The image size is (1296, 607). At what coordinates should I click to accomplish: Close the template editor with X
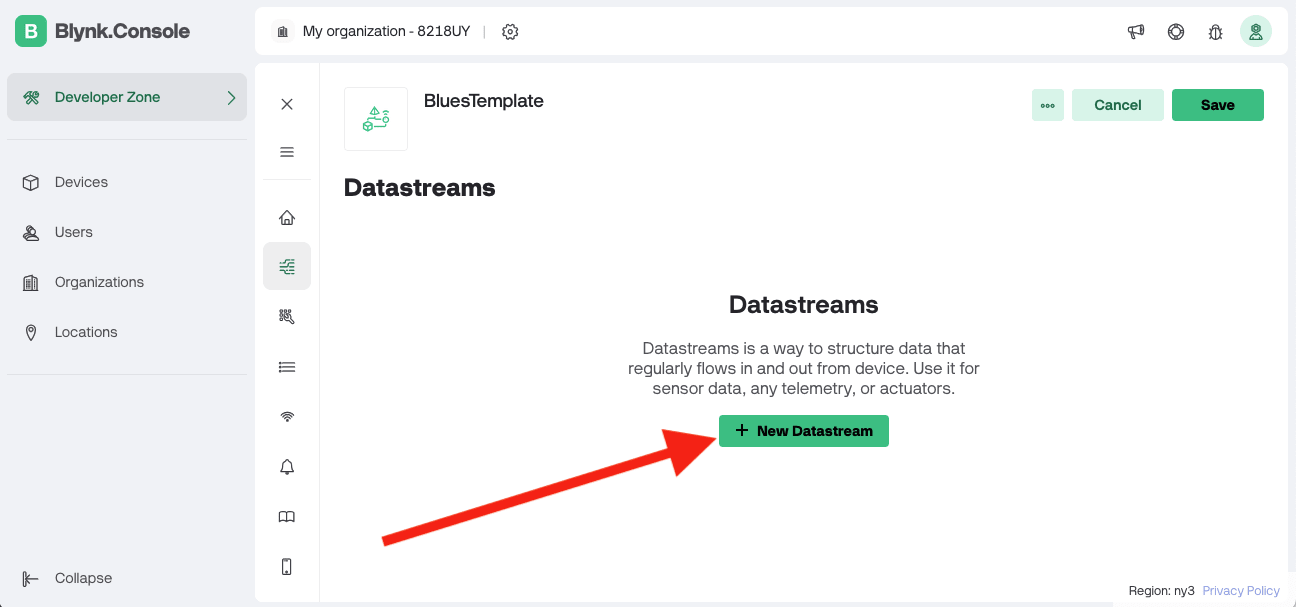tap(287, 104)
